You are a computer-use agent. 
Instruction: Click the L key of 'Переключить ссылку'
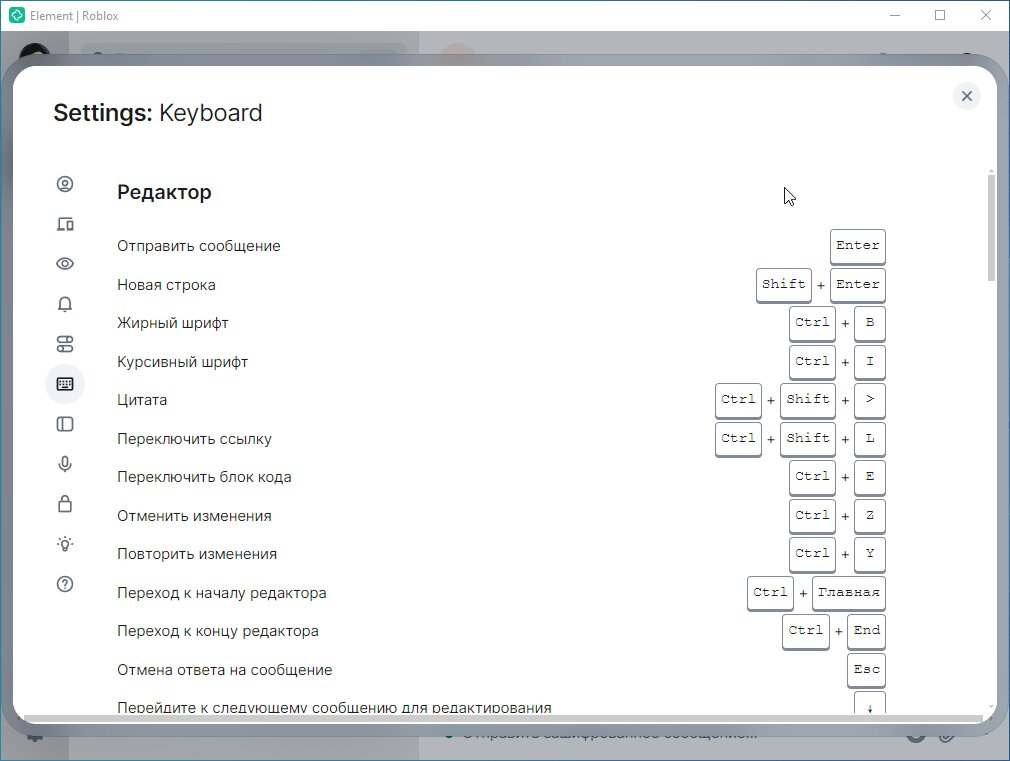coord(870,439)
